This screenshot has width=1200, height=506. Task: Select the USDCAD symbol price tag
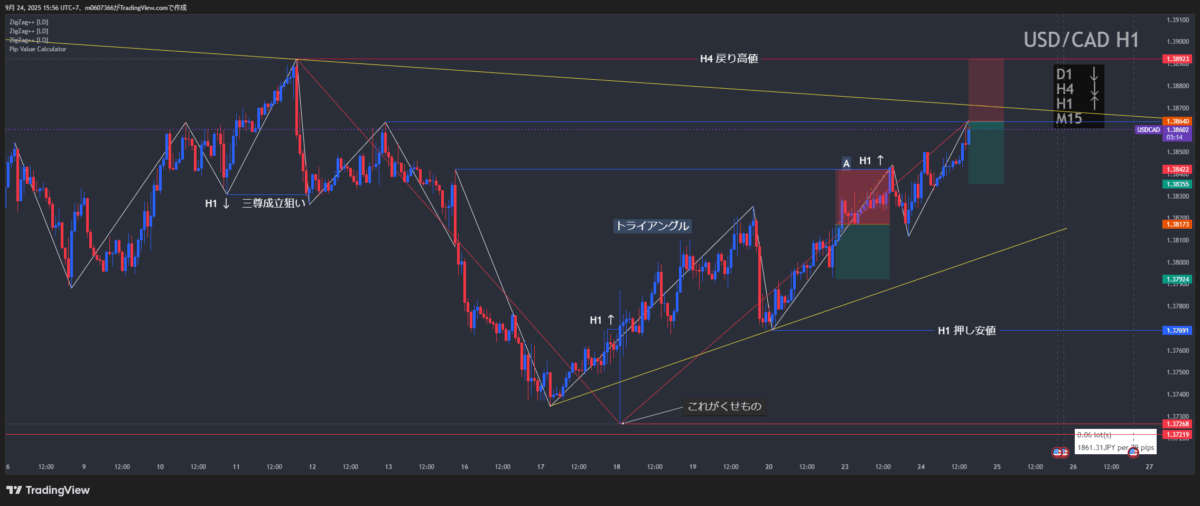1148,130
